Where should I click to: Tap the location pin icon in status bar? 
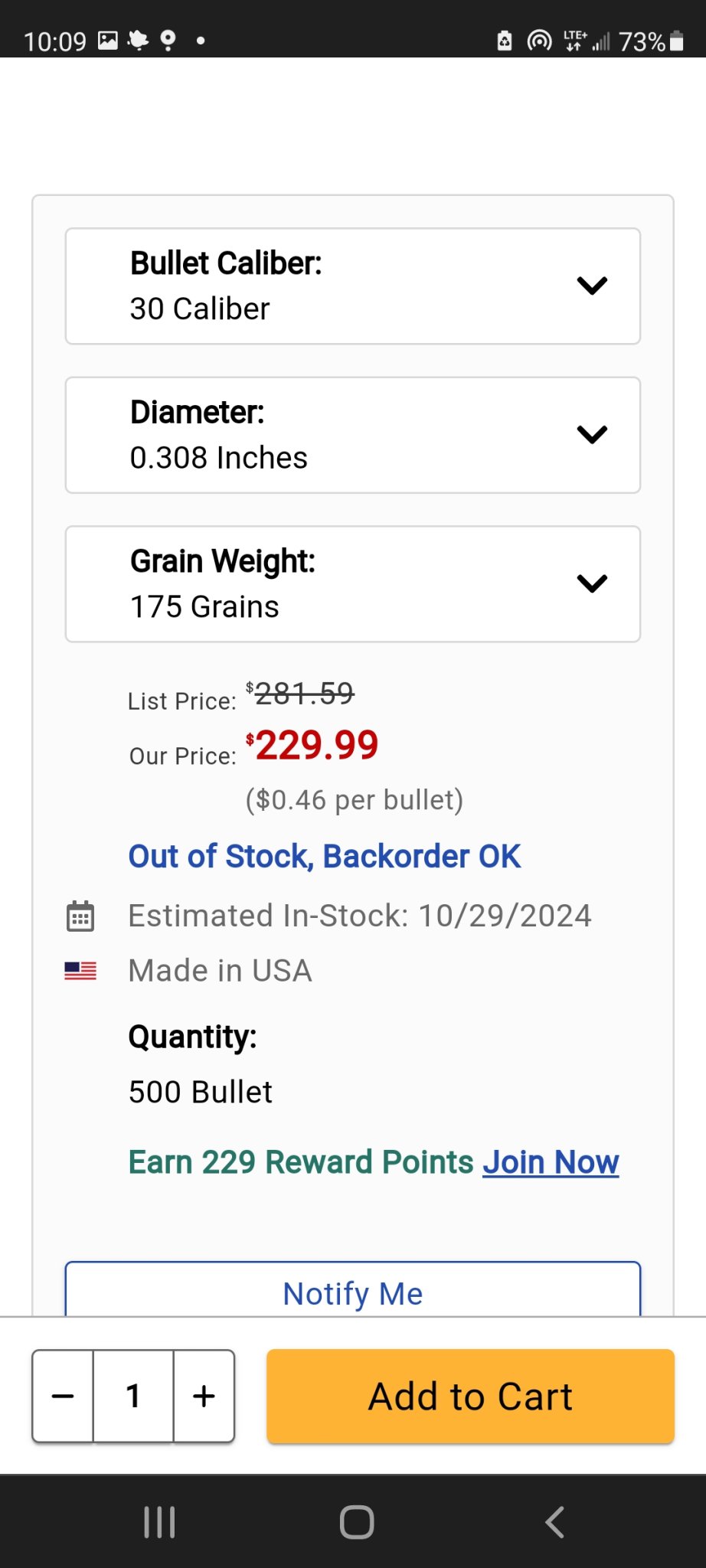168,41
